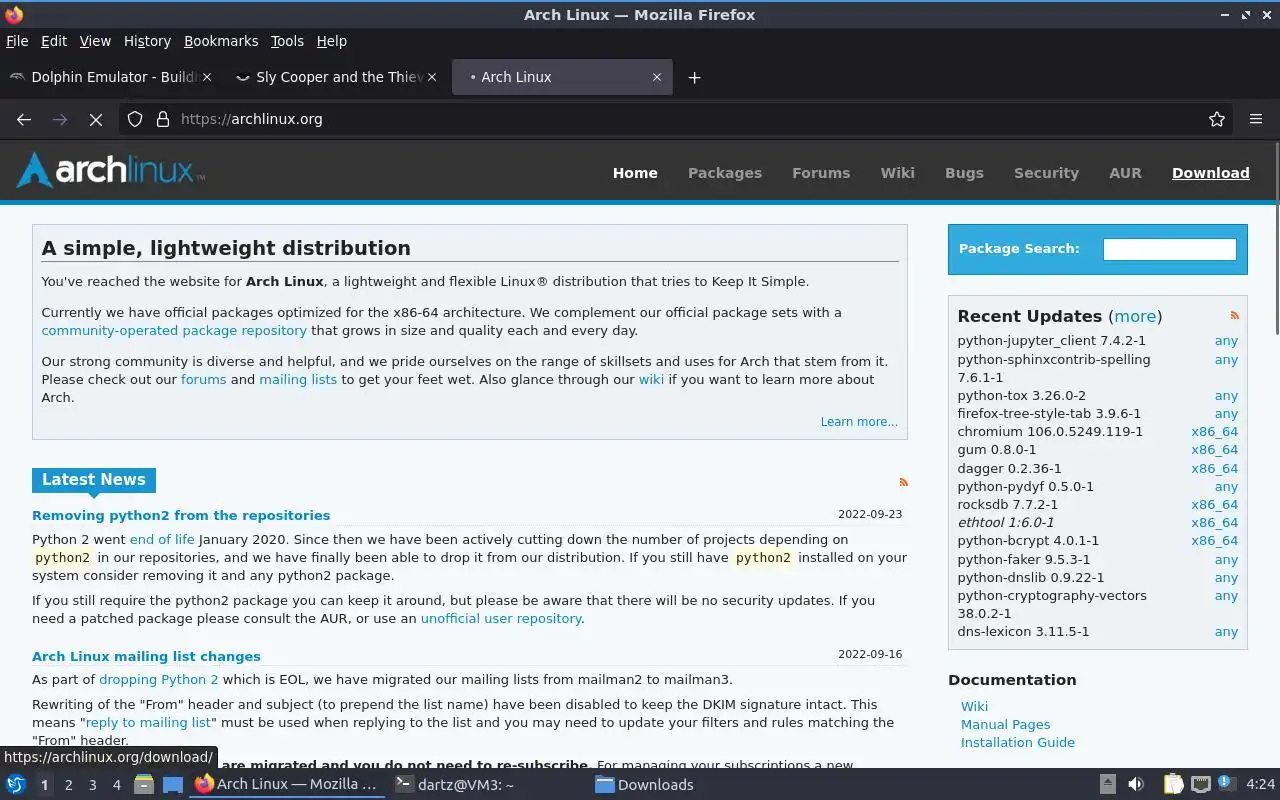Image resolution: width=1280 pixels, height=800 pixels.
Task: Open the Help menu
Action: click(331, 41)
